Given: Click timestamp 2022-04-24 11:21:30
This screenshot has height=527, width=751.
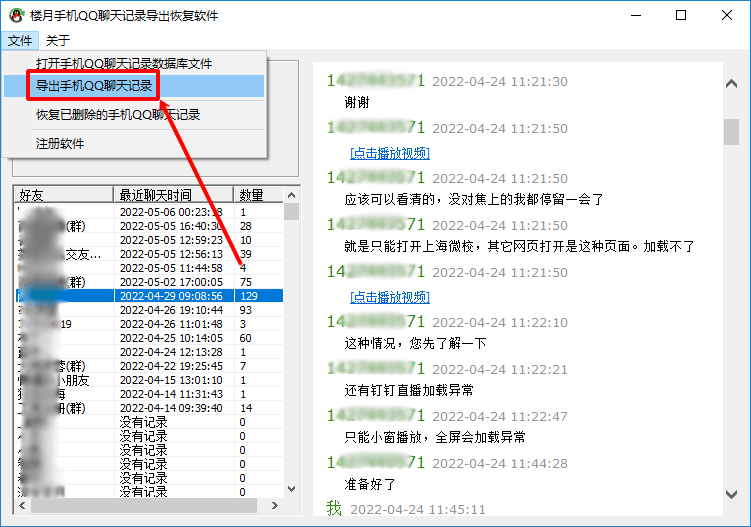Looking at the screenshot, I should (x=500, y=81).
